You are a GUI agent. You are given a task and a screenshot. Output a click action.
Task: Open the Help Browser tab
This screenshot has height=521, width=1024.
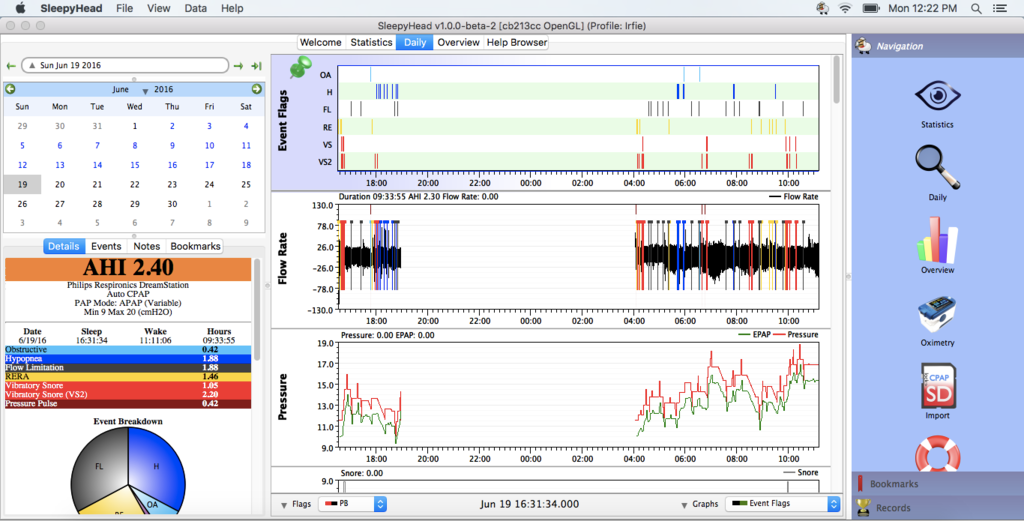[x=517, y=42]
